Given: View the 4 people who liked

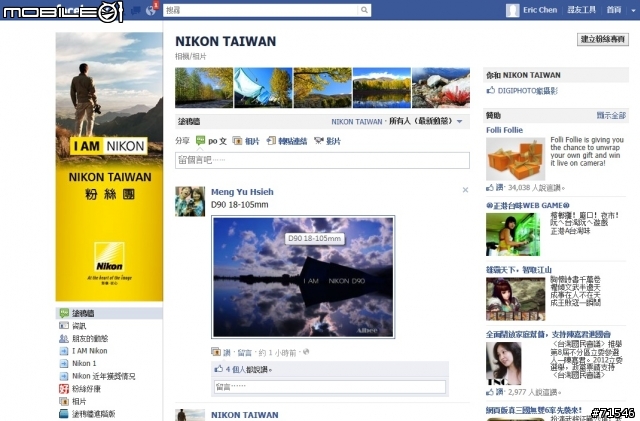Looking at the screenshot, I should (235, 369).
